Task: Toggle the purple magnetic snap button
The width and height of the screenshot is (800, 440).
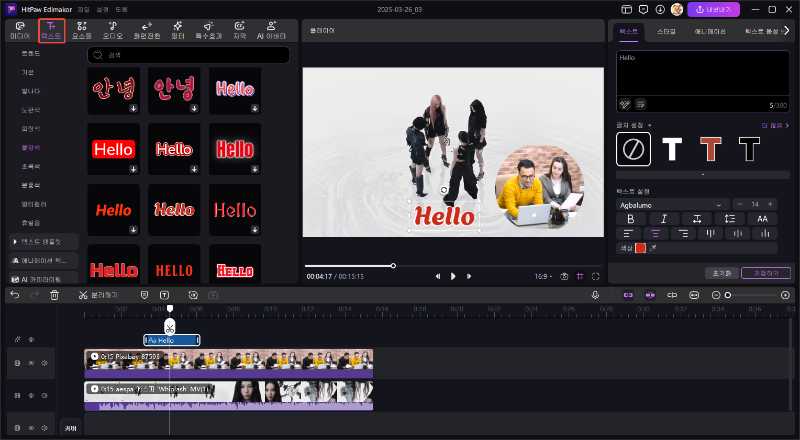Action: click(x=629, y=295)
